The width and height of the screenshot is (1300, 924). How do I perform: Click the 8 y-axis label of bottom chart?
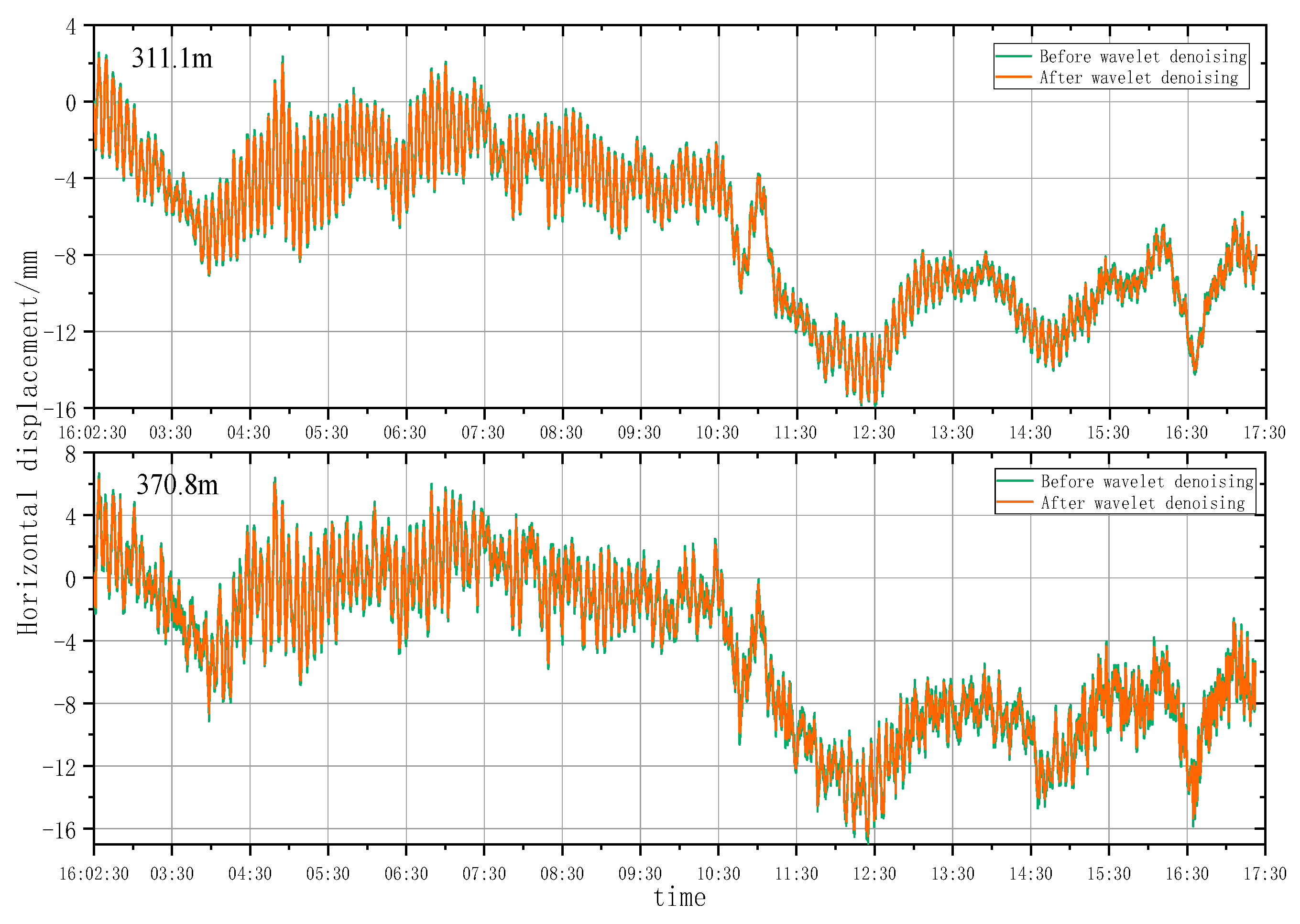tap(70, 455)
